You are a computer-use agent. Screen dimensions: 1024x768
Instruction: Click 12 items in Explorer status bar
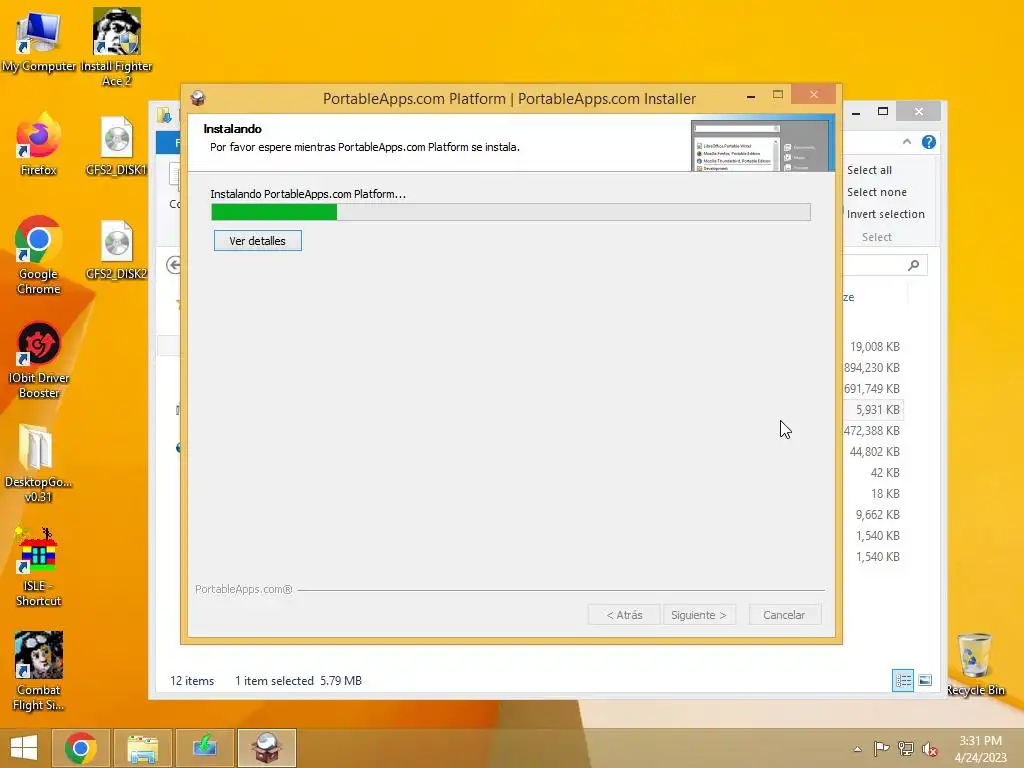click(x=192, y=680)
